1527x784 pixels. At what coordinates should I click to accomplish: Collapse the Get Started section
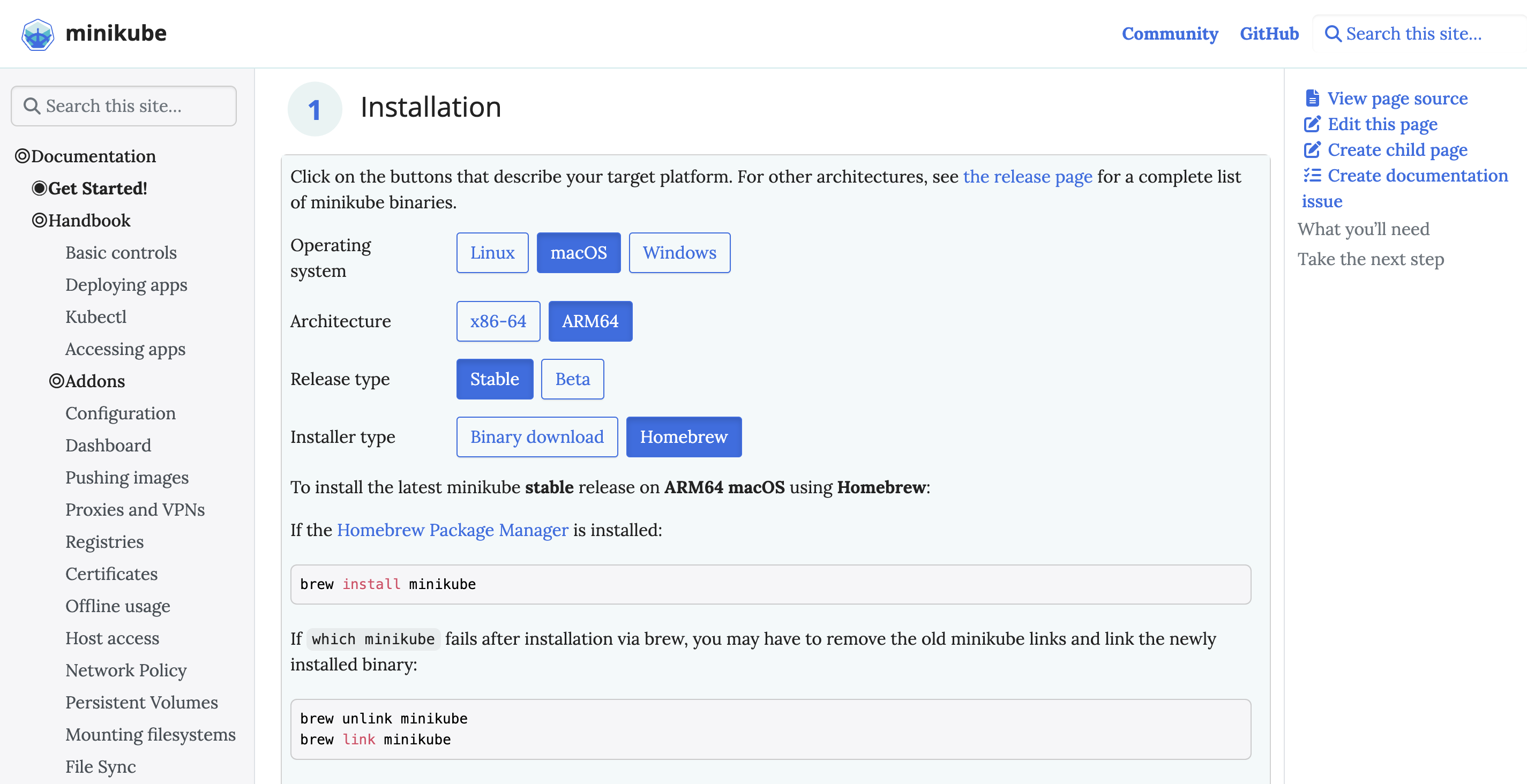point(39,189)
